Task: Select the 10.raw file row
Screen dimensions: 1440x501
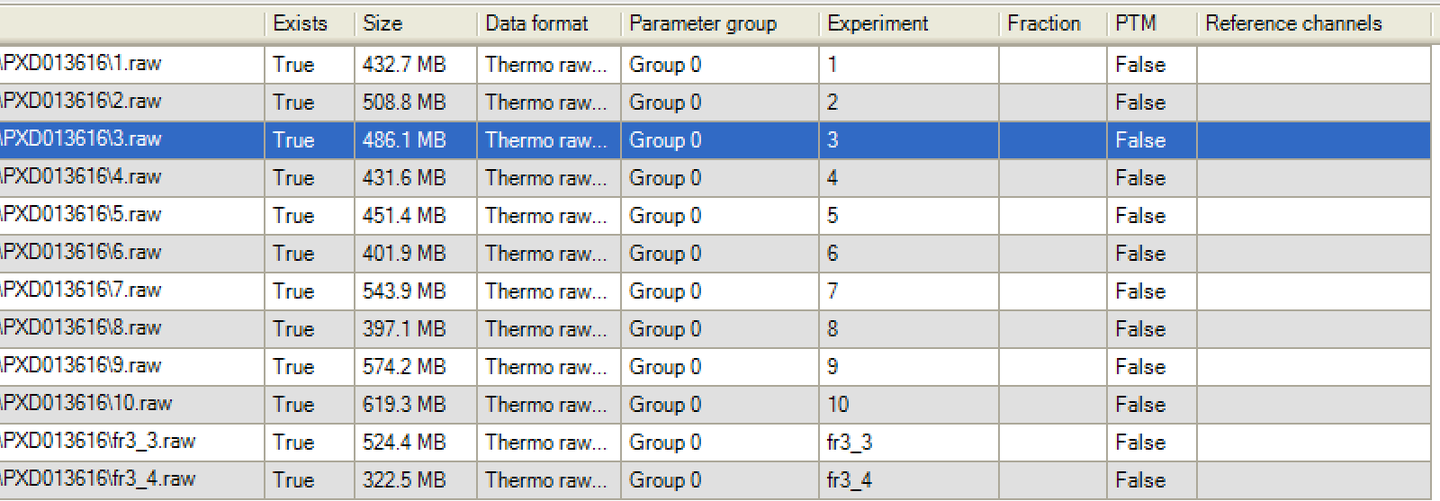Action: (x=89, y=404)
